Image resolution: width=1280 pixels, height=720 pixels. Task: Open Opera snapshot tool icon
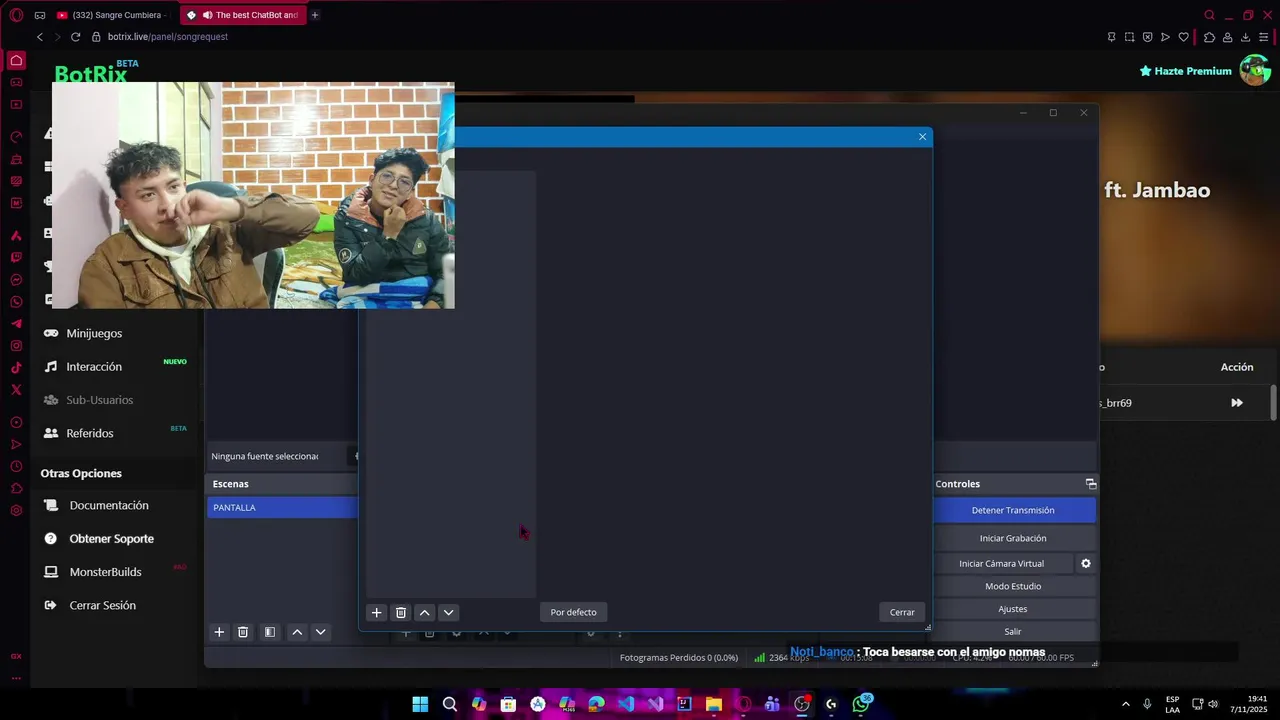coord(1130,37)
